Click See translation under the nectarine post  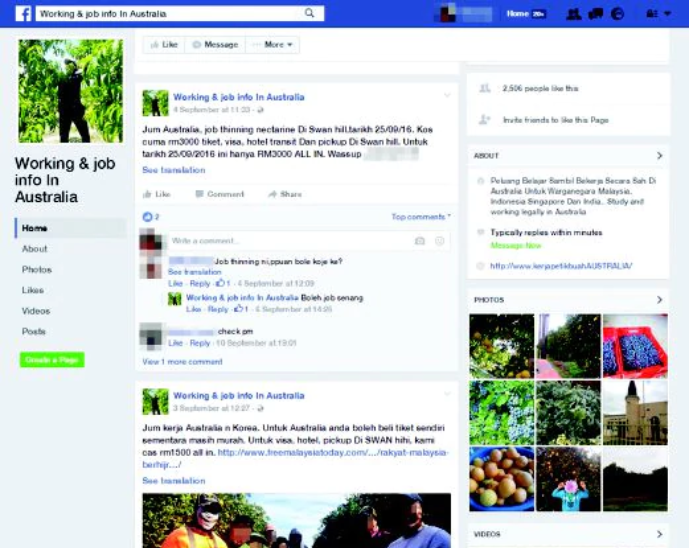(174, 170)
